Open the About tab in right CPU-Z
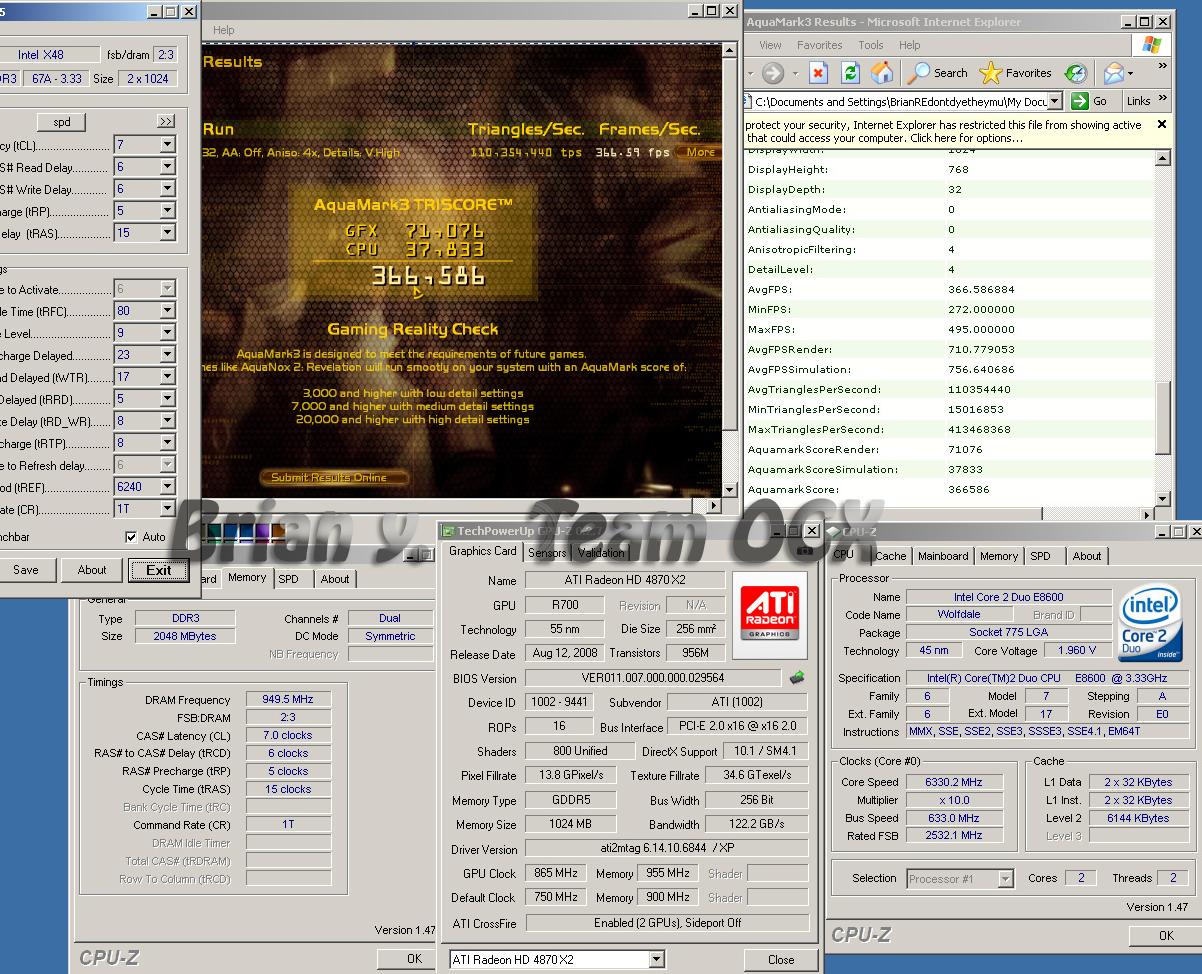The image size is (1202, 974). tap(1087, 556)
